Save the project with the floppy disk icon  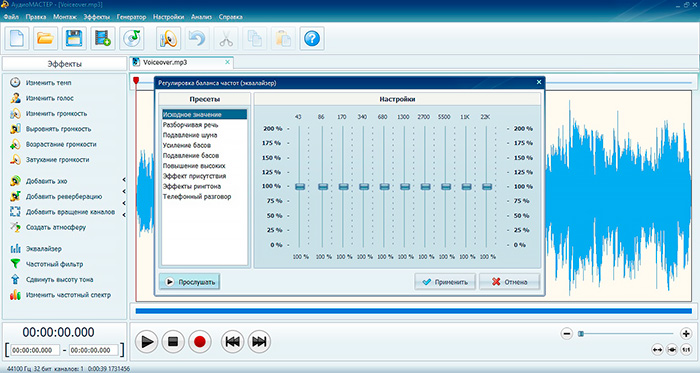pyautogui.click(x=74, y=38)
